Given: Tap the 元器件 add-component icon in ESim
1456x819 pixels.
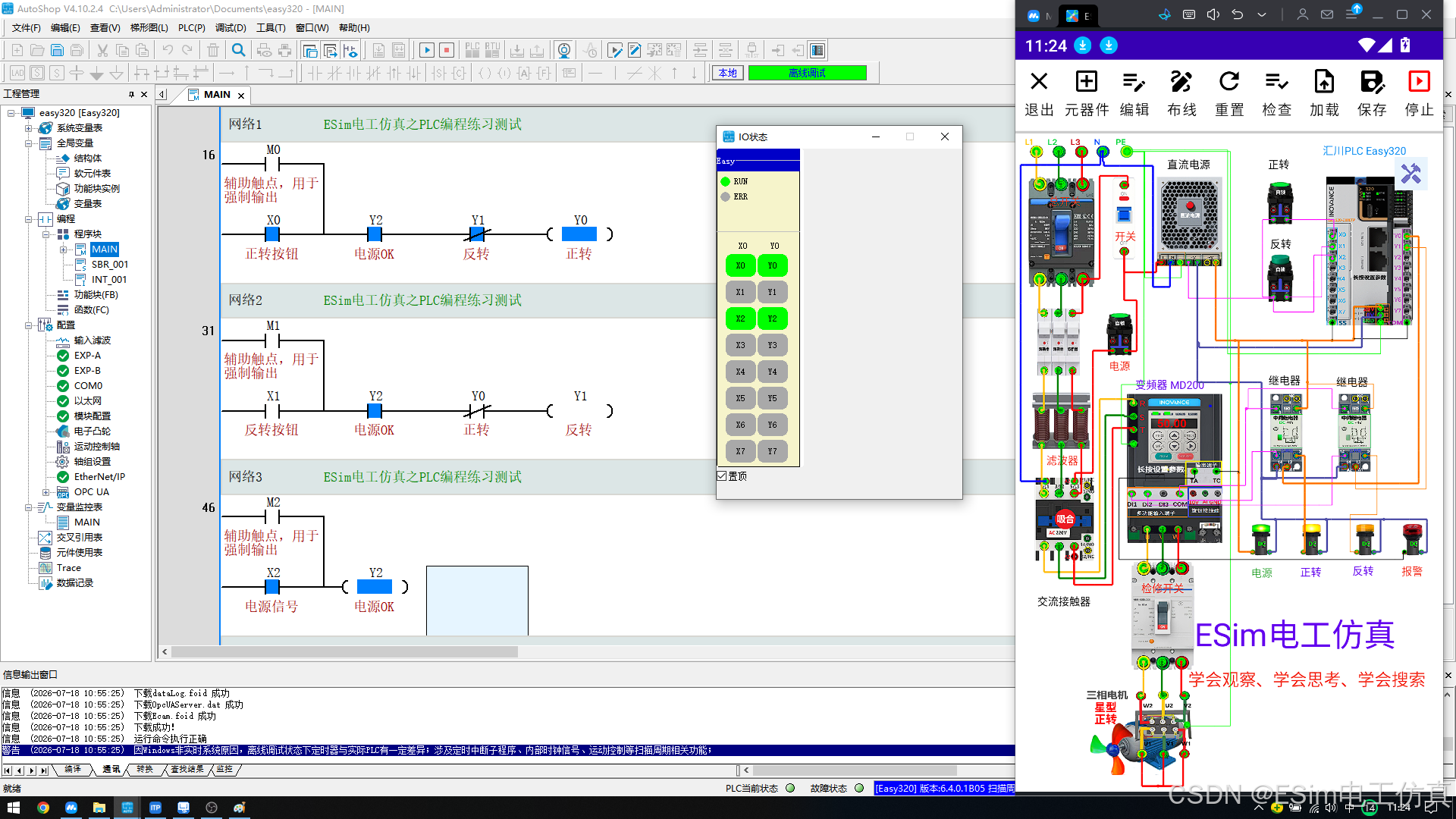Looking at the screenshot, I should 1087,82.
